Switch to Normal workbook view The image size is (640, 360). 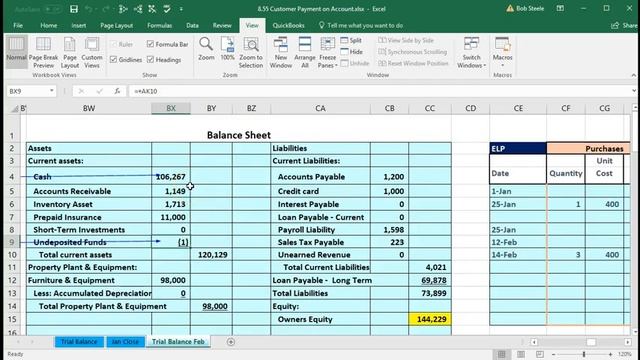coord(16,52)
